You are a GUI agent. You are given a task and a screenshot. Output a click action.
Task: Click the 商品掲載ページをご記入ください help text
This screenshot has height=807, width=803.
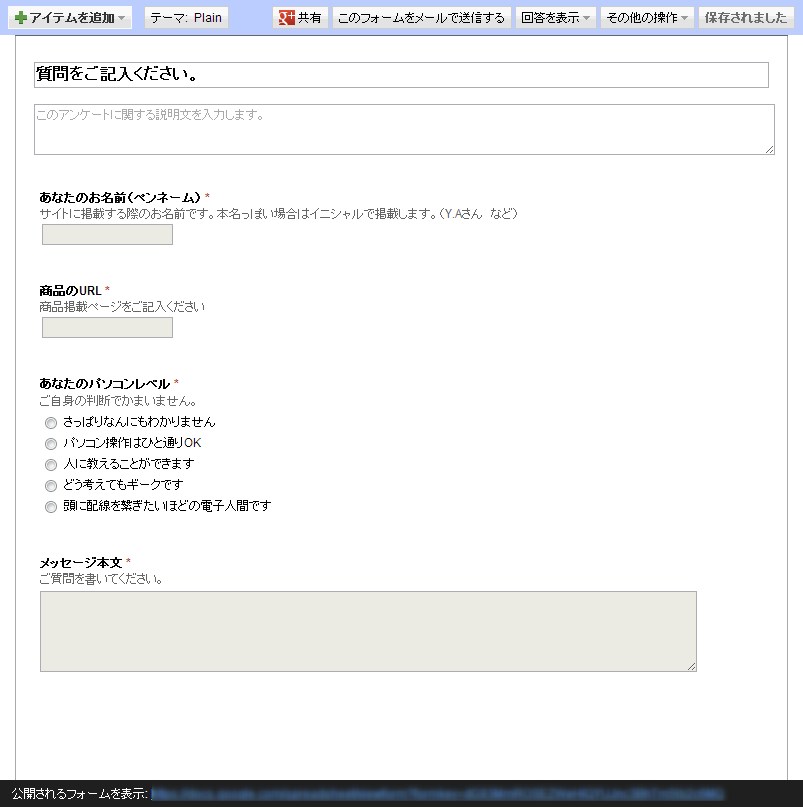pos(122,307)
